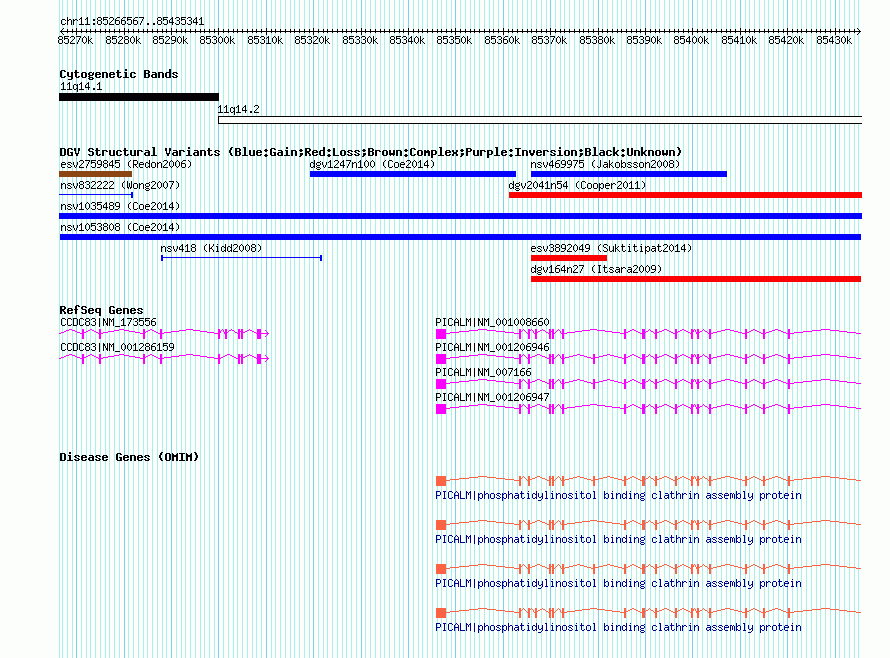
Task: Open the Disease Genes (OMIM) track heading
Action: tap(129, 456)
